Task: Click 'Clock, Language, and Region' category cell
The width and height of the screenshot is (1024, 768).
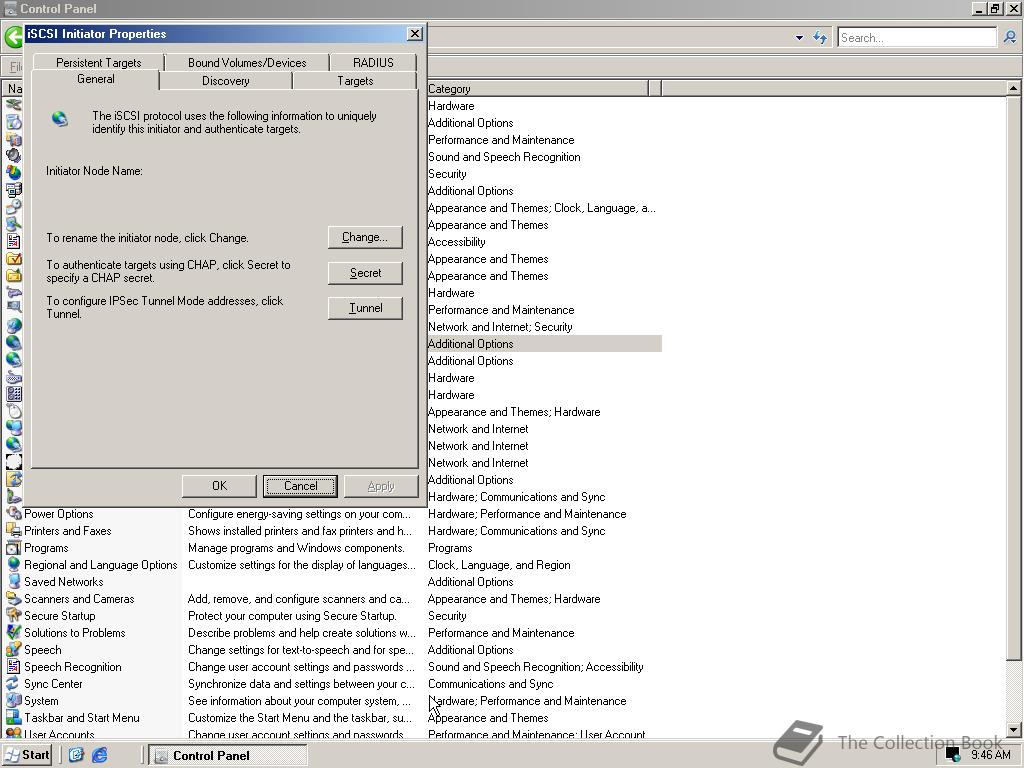Action: [x=499, y=565]
